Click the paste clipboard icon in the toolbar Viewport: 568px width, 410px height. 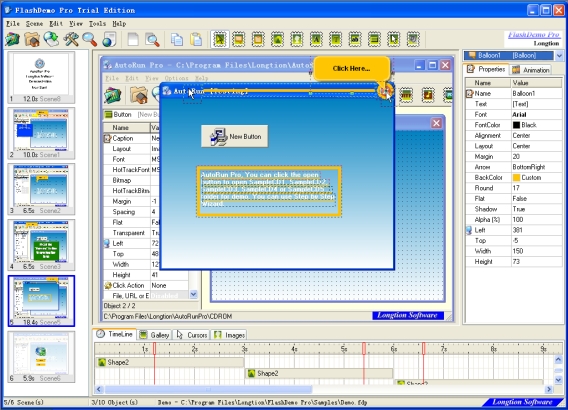[x=196, y=39]
